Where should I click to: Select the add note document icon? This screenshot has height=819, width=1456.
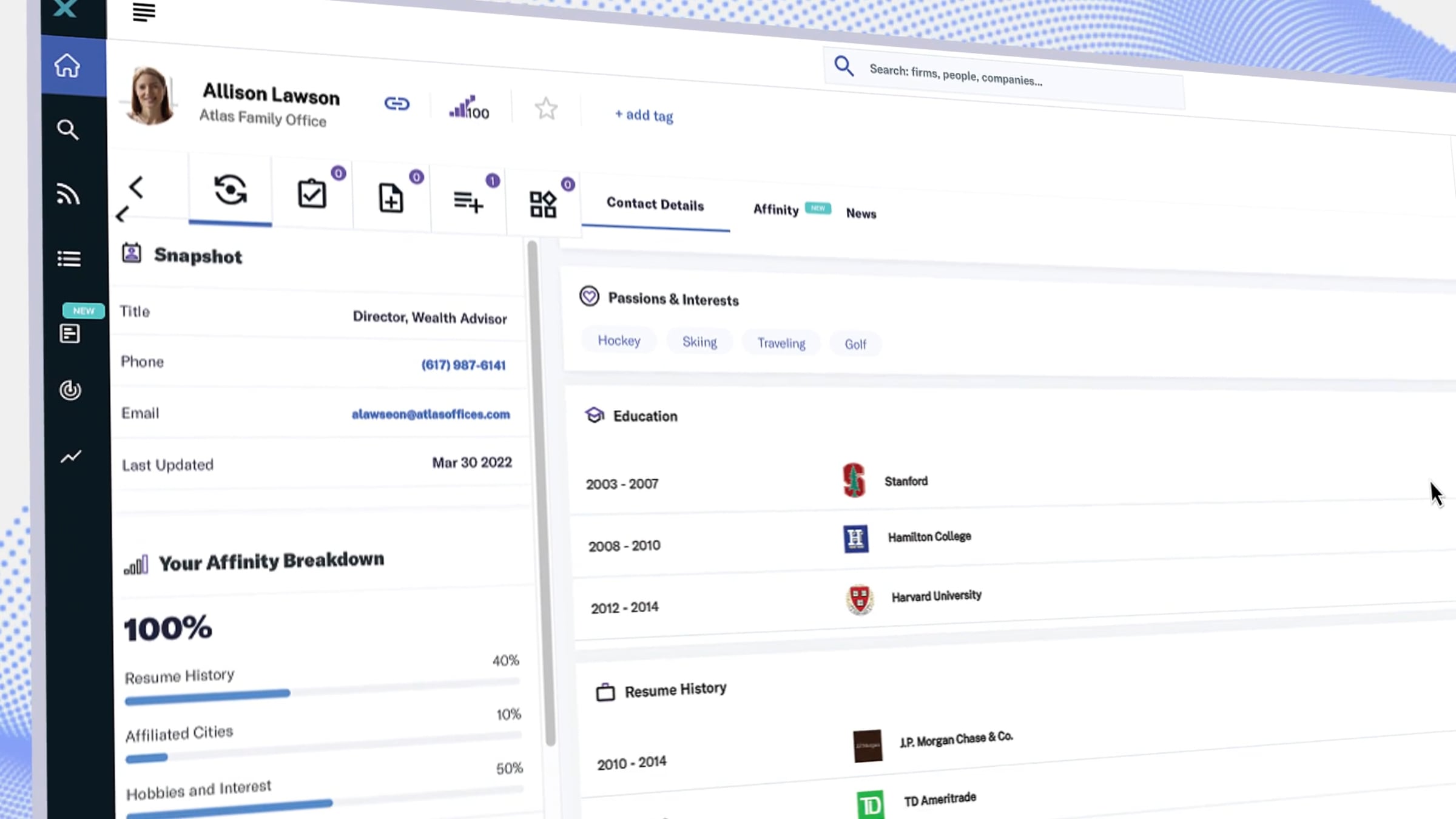click(391, 198)
